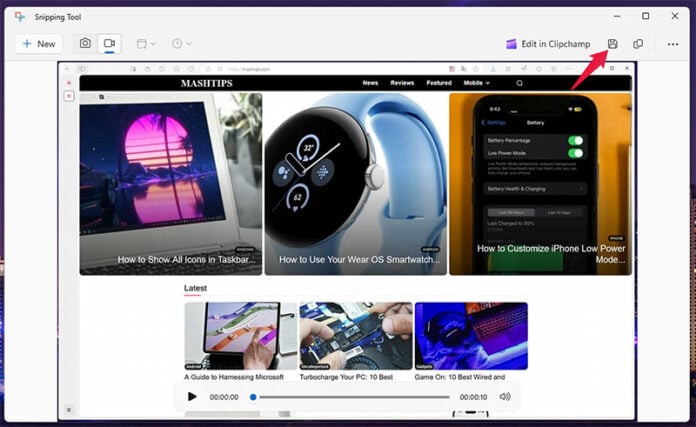Open the See more three-dots menu

673,44
